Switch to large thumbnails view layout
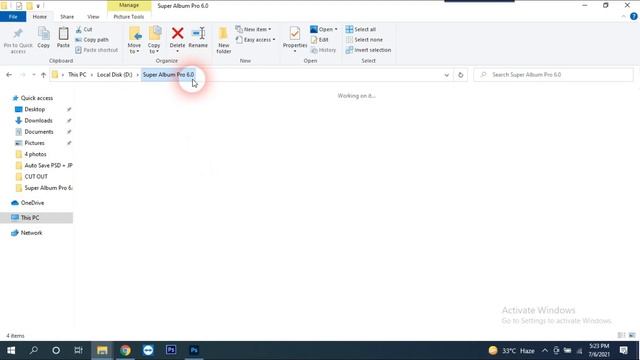Image resolution: width=640 pixels, height=360 pixels. pos(632,336)
